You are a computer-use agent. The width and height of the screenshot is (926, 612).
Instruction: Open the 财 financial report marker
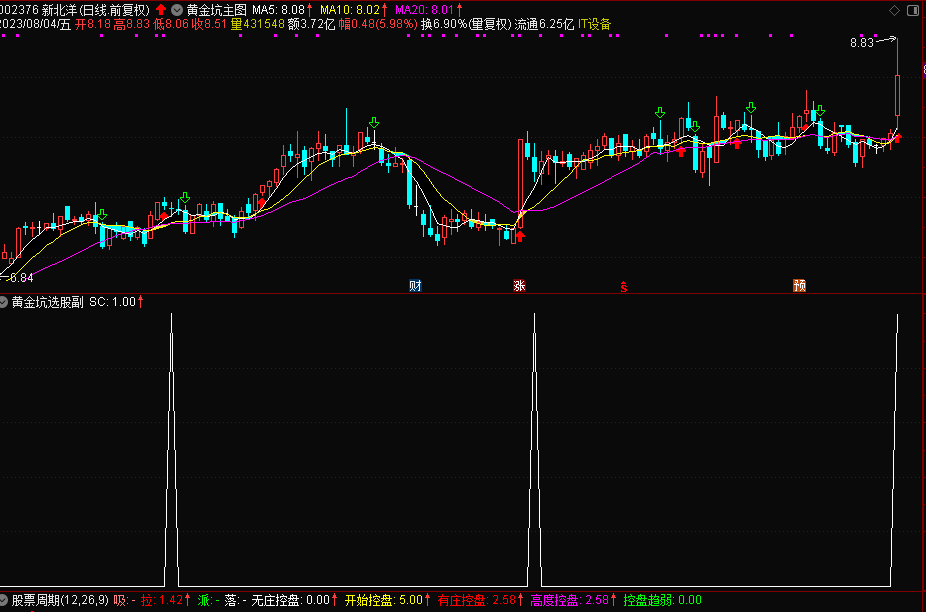pos(415,286)
